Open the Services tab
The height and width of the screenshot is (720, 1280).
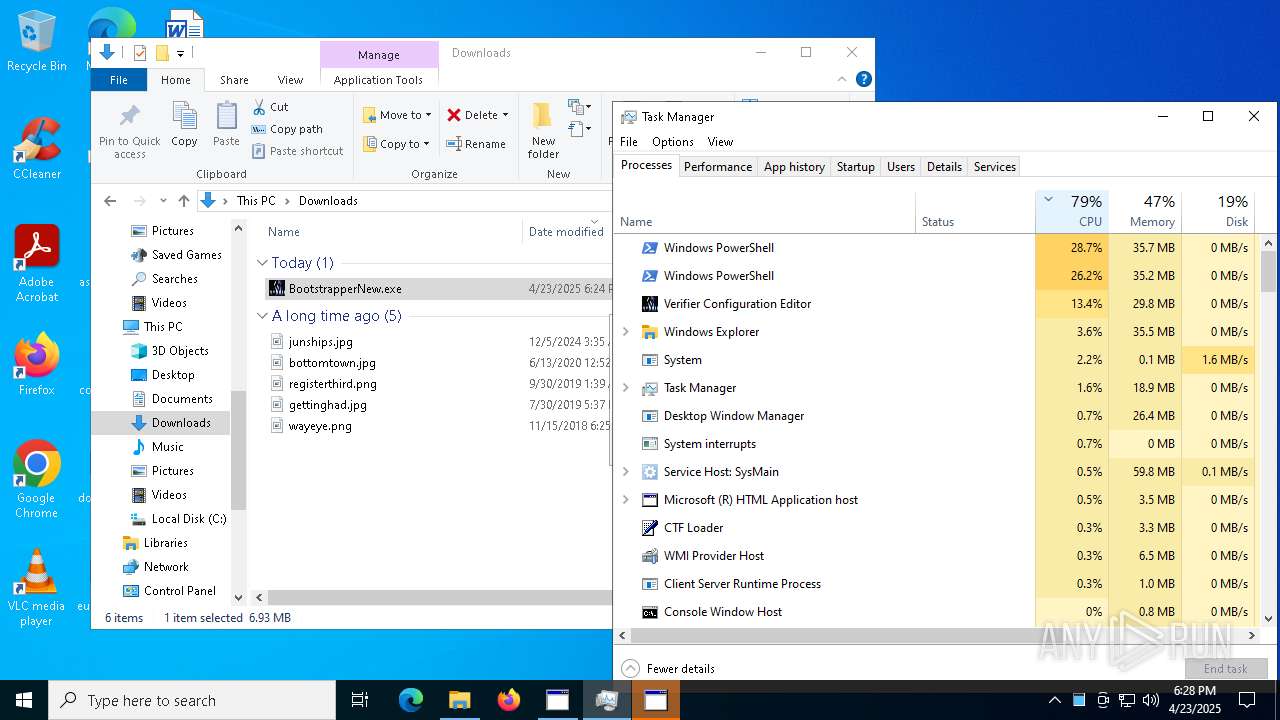coord(994,167)
